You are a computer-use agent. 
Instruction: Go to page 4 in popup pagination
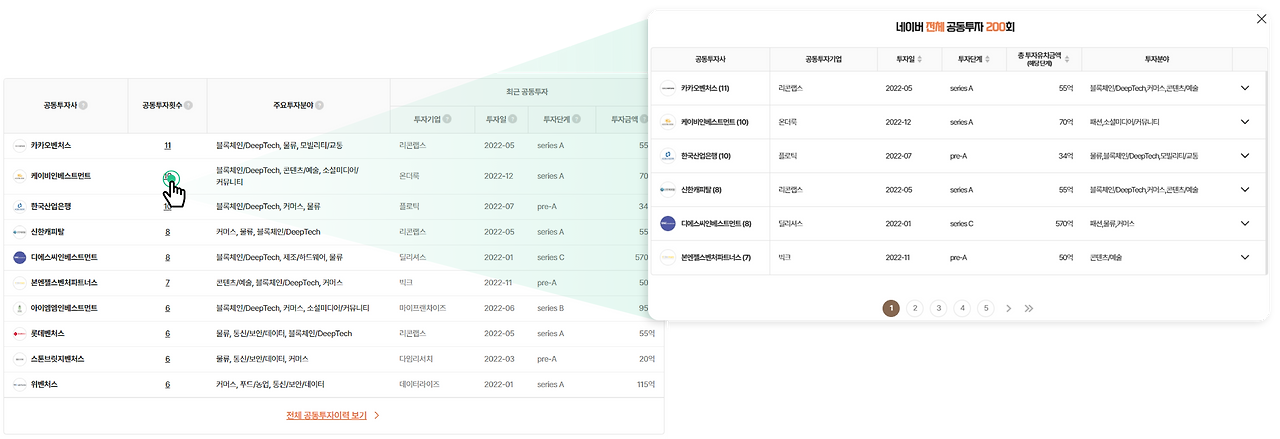[x=962, y=308]
